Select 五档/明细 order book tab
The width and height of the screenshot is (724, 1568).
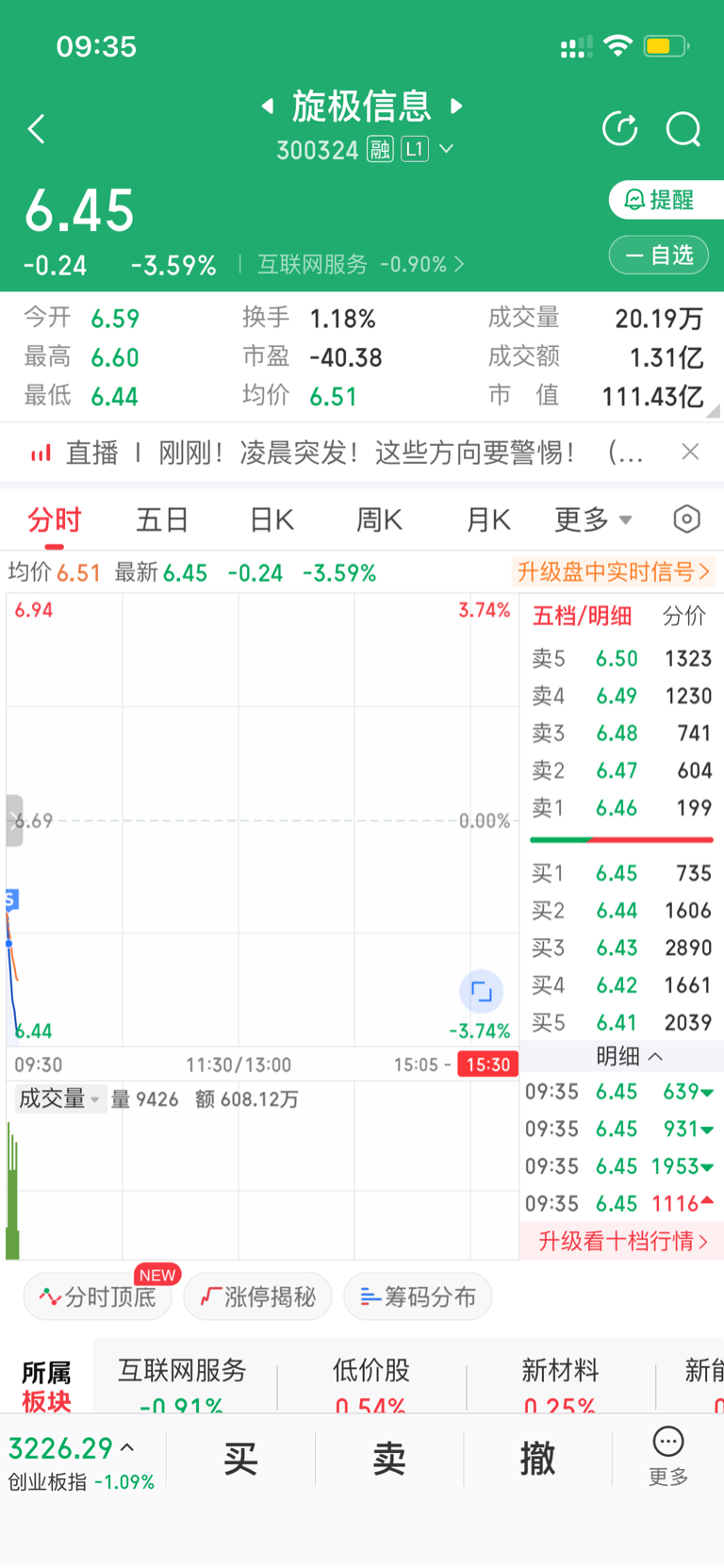click(x=582, y=617)
